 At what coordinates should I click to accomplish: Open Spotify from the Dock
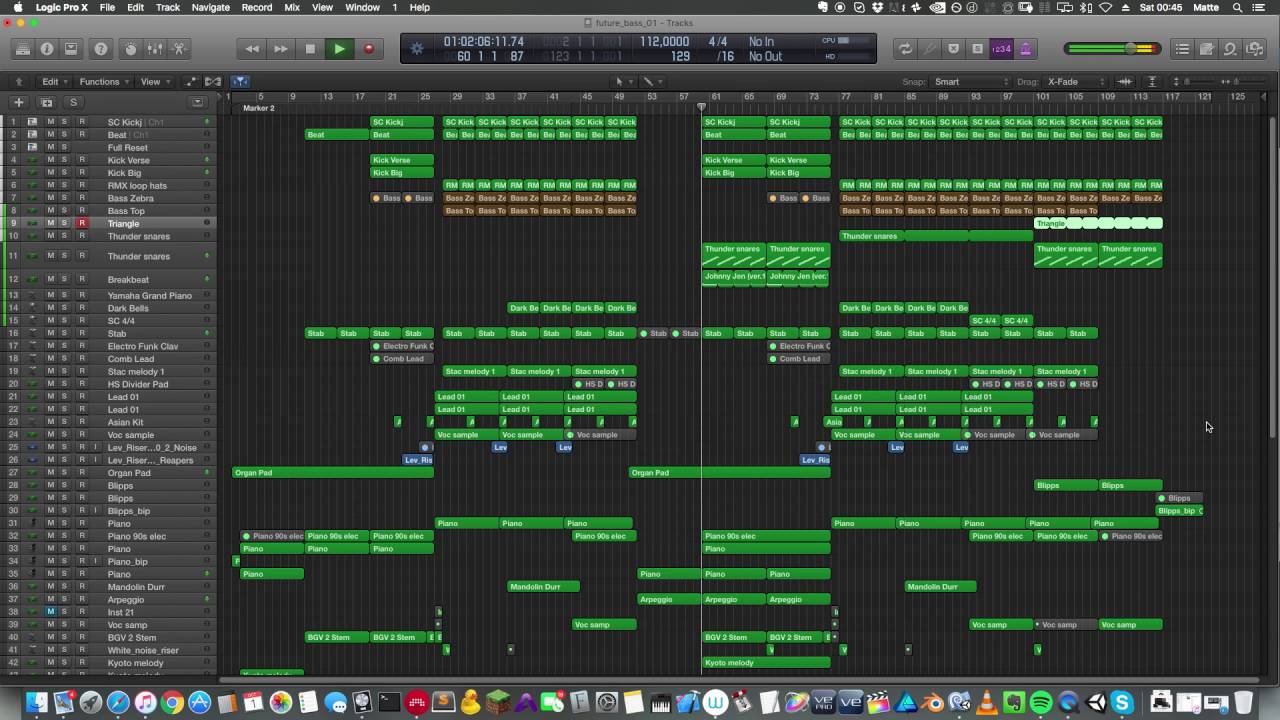[x=1041, y=703]
